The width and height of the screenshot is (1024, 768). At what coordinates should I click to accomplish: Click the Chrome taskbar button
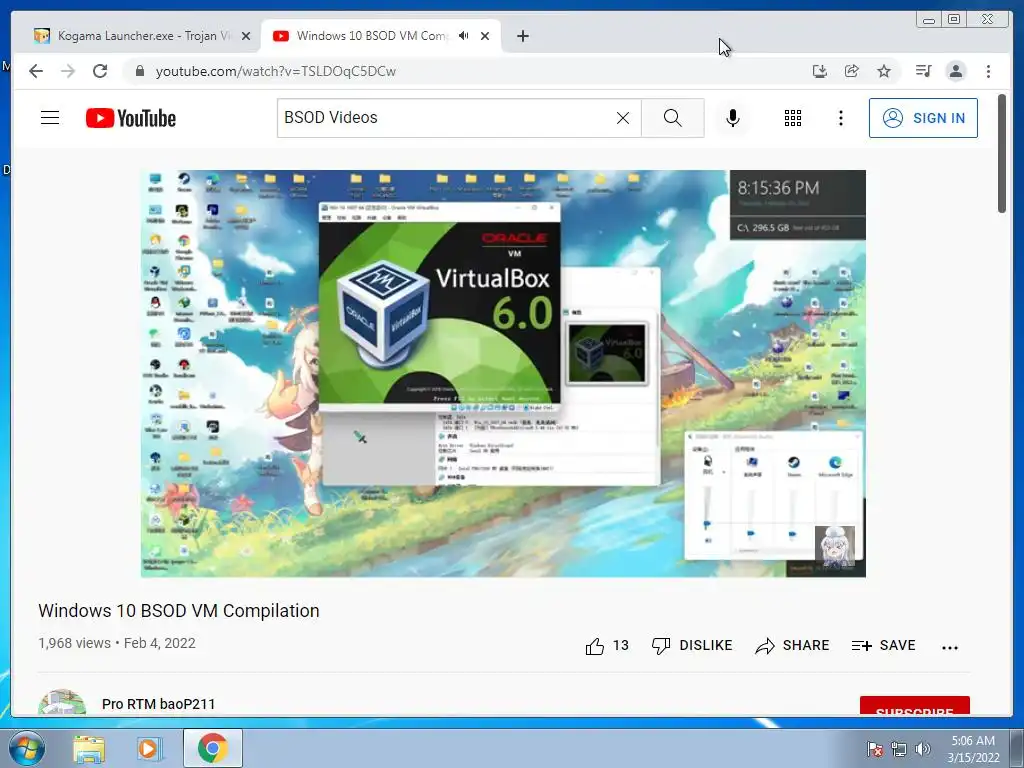212,748
